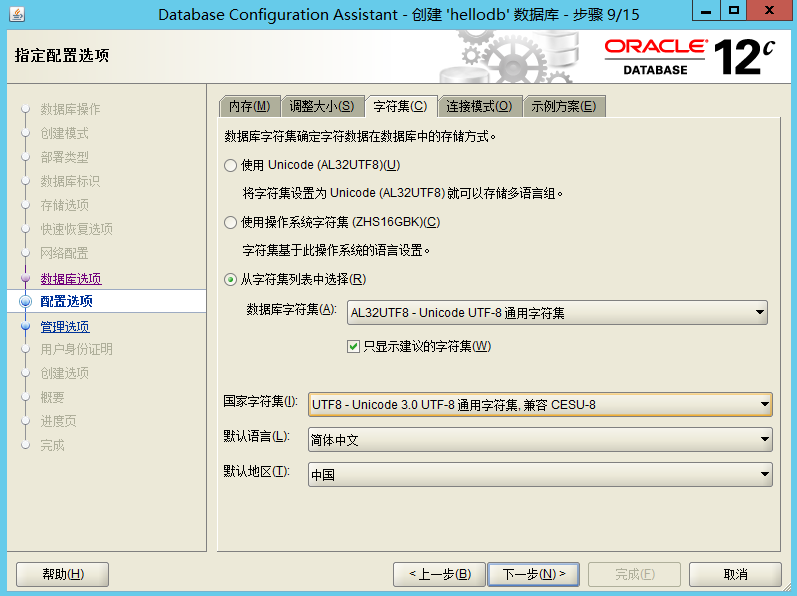The height and width of the screenshot is (596, 797).
Task: Close the Database Configuration Assistant window
Action: (769, 11)
